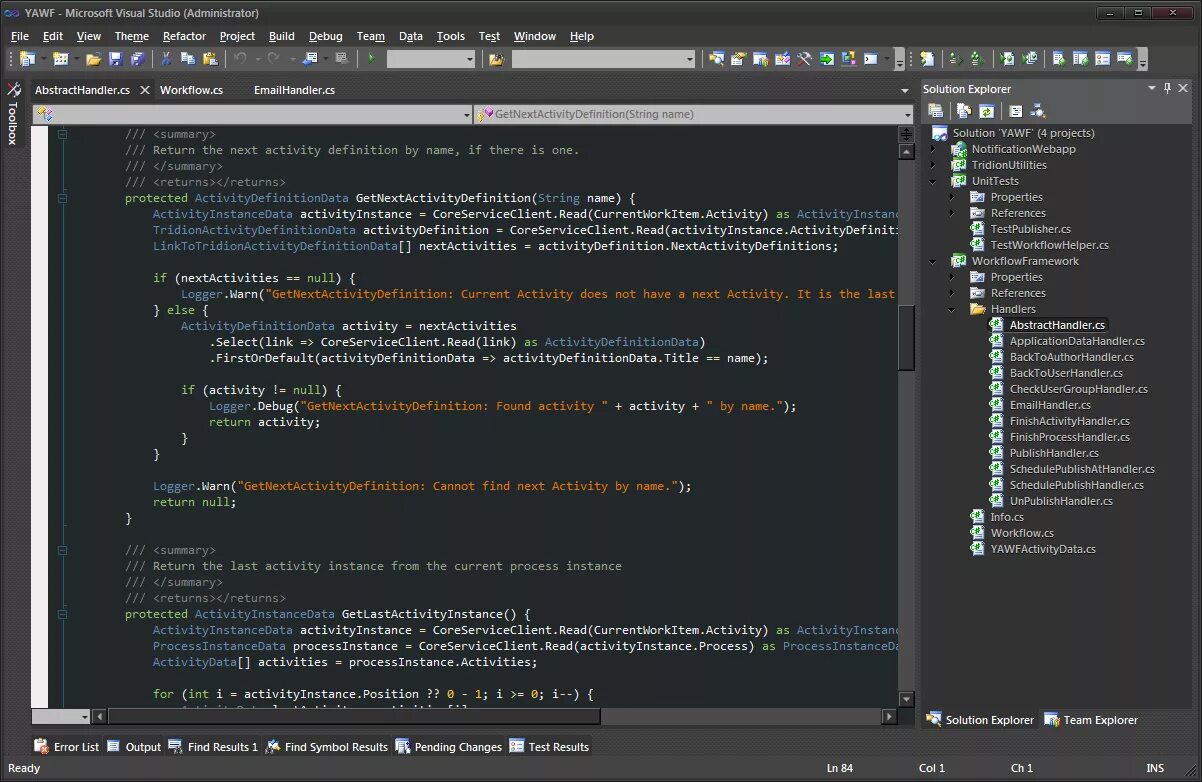This screenshot has width=1202, height=782.
Task: Open the Toolbox side panel
Action: click(13, 112)
